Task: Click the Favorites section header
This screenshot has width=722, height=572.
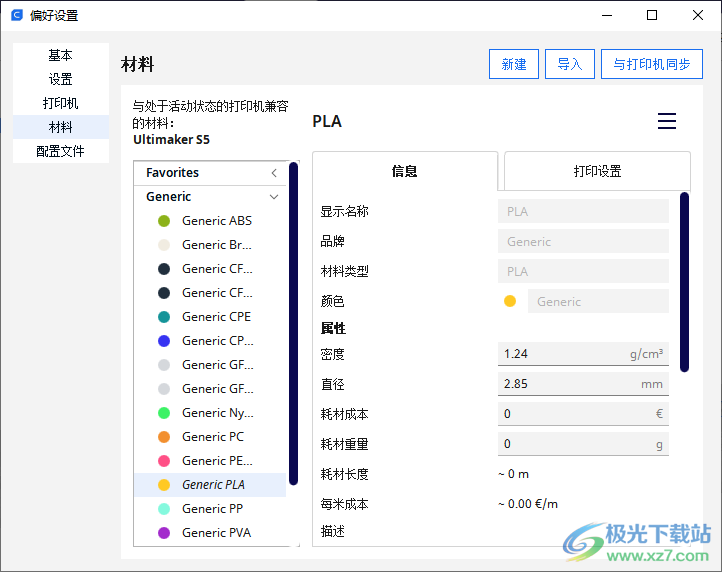Action: click(x=210, y=173)
